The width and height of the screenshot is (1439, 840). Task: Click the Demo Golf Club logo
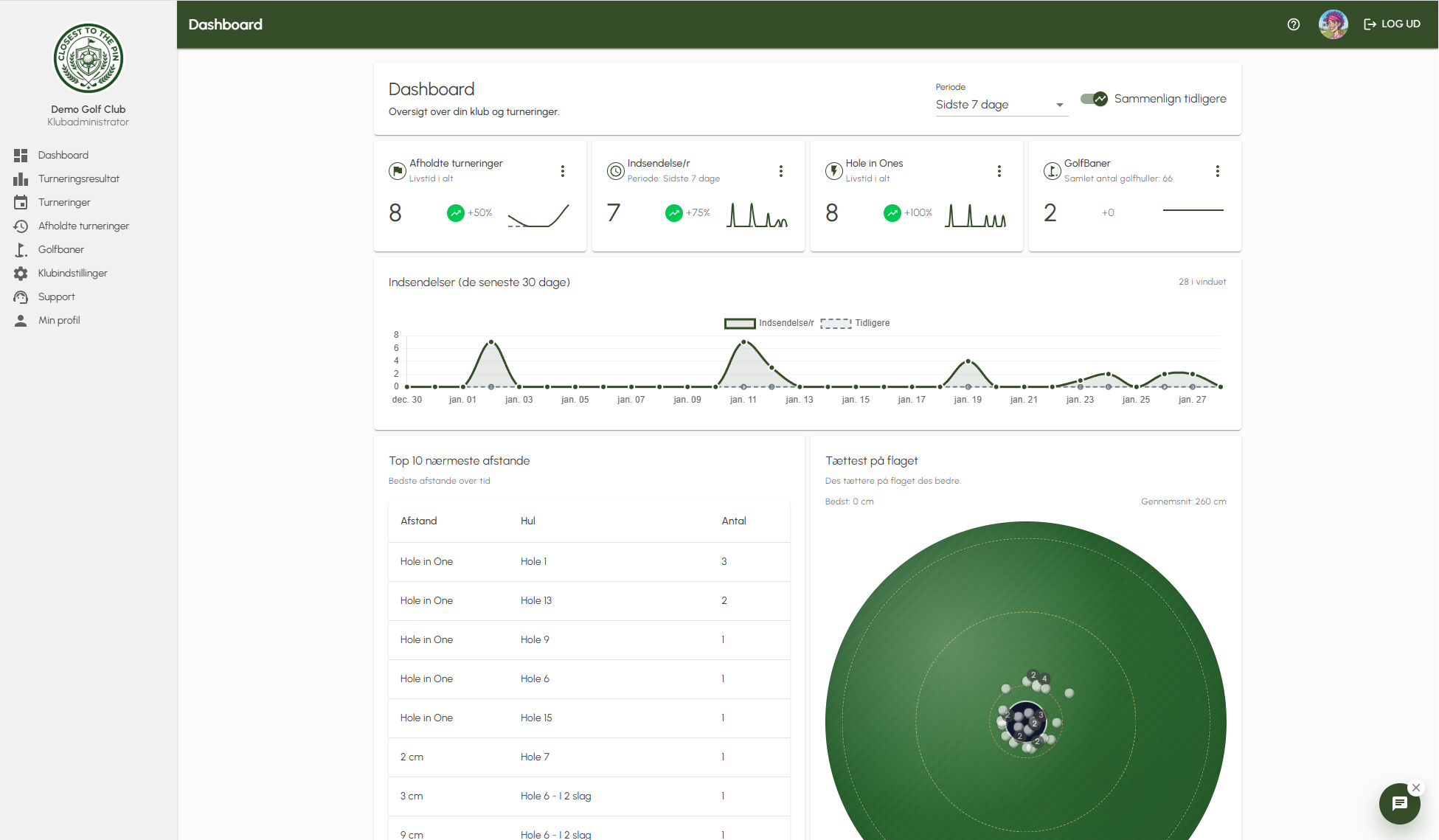89,58
